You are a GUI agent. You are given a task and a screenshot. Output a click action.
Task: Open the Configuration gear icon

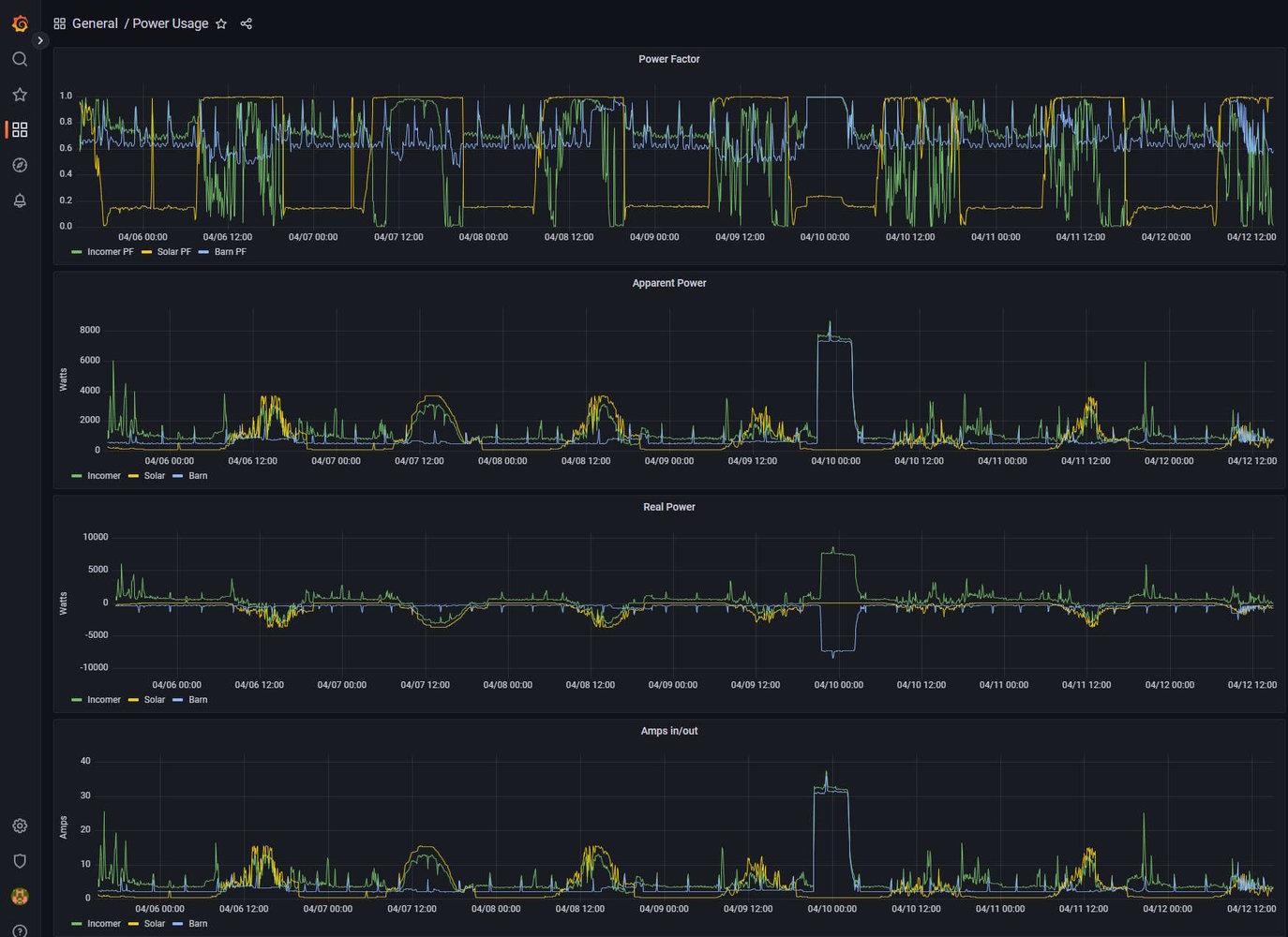point(20,825)
